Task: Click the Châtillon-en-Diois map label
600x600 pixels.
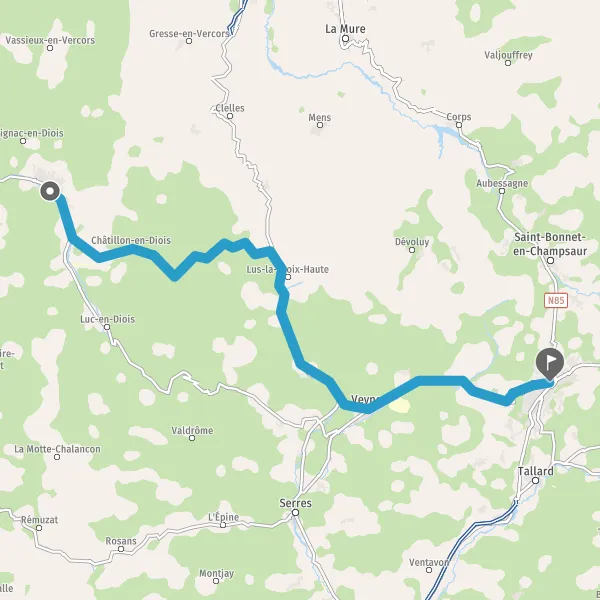Action: point(131,240)
